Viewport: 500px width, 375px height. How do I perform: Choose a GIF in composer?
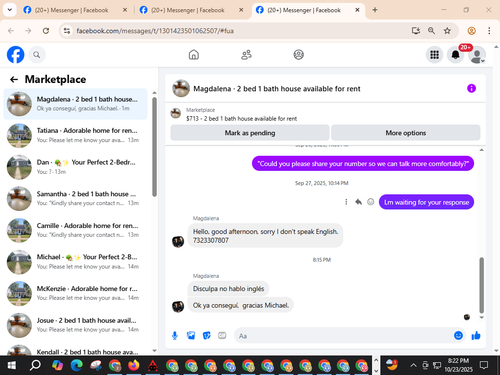pos(222,336)
